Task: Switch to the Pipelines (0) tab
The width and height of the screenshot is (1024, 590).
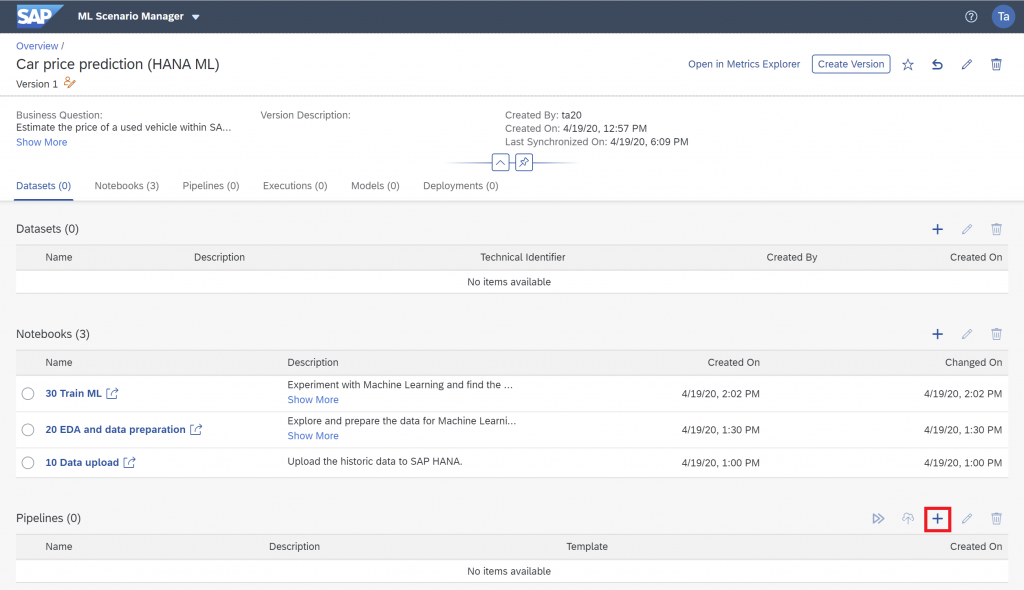Action: pos(211,186)
